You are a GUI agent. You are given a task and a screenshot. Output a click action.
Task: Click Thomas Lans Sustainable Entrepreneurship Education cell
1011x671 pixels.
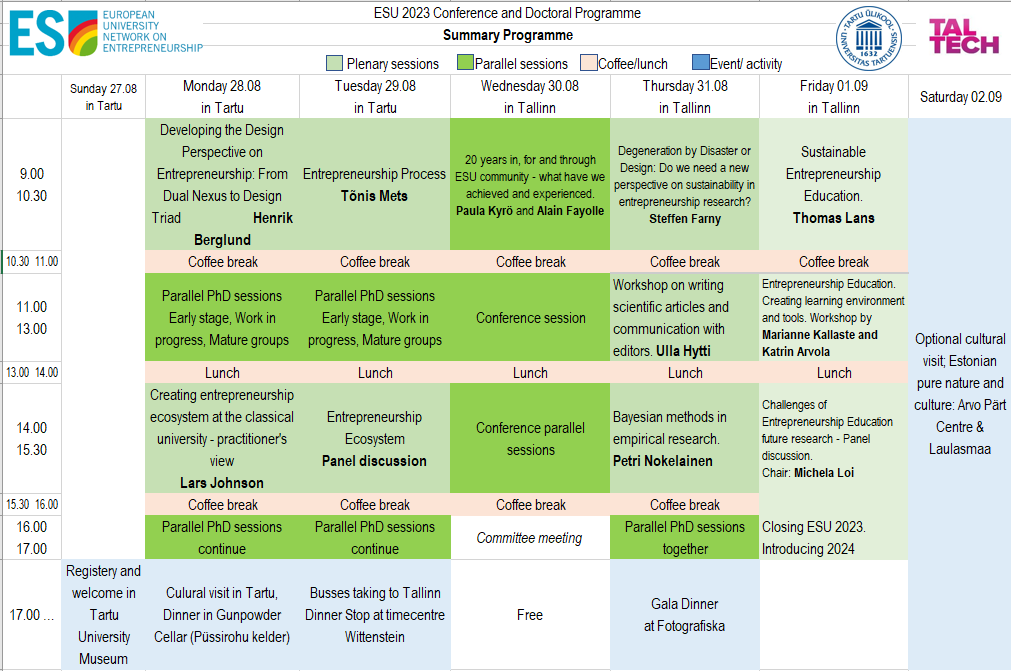click(833, 185)
